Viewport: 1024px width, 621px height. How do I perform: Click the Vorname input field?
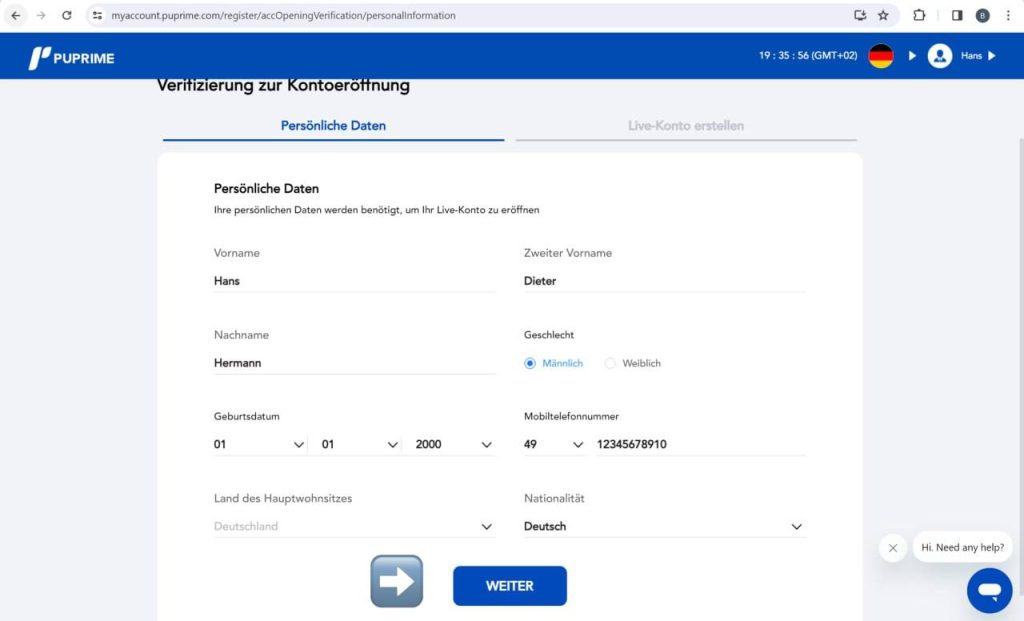tap(354, 281)
